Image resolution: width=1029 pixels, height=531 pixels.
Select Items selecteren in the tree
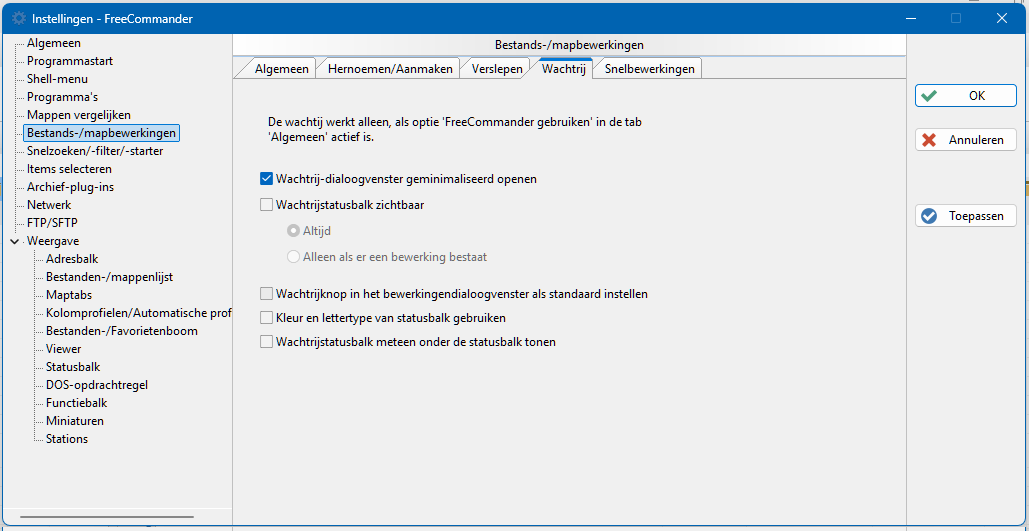tap(69, 169)
